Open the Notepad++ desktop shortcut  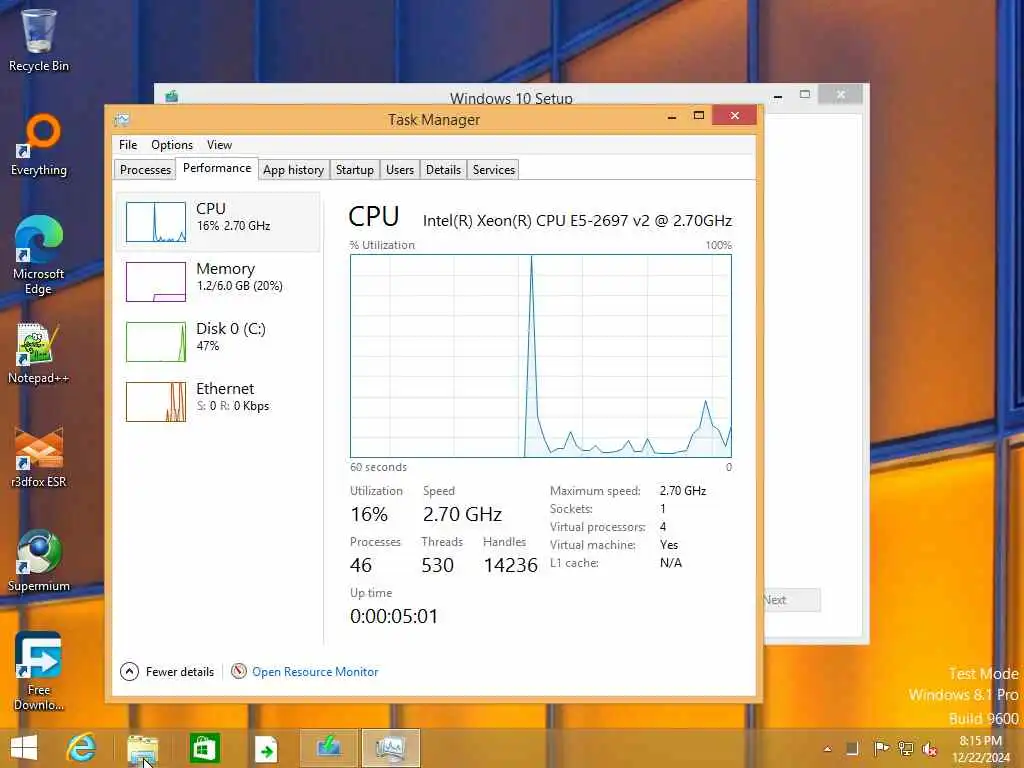coord(39,353)
